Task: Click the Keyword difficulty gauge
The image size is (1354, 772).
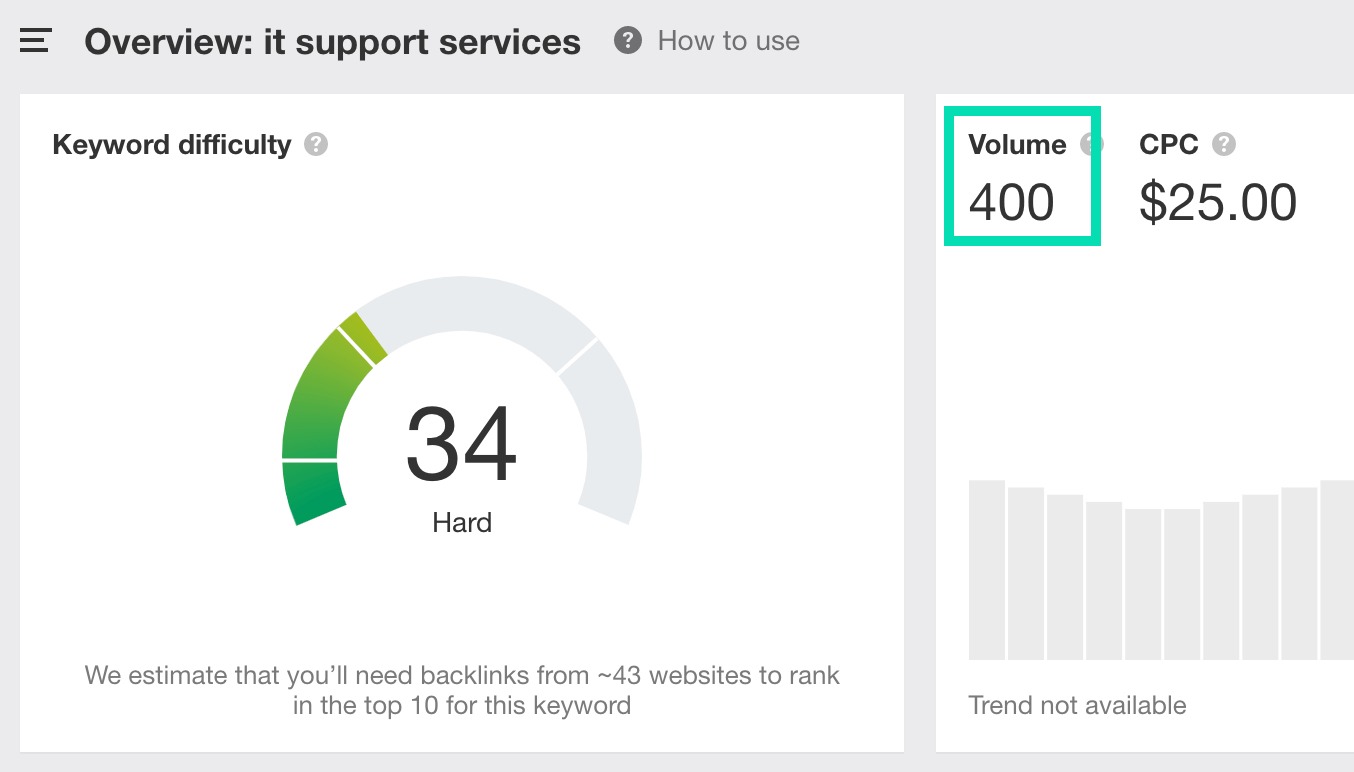Action: (x=462, y=400)
